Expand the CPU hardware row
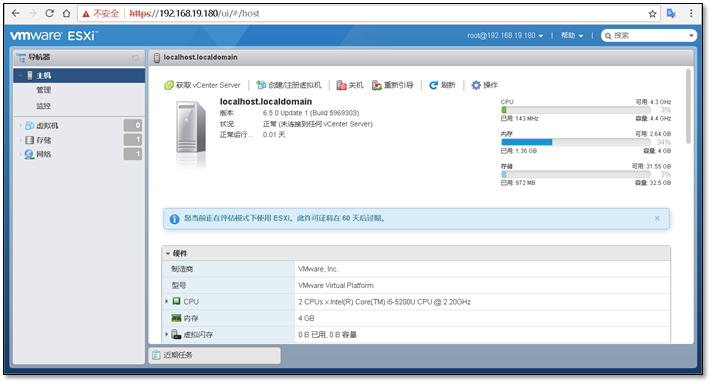This screenshot has width=712, height=384. [x=167, y=301]
